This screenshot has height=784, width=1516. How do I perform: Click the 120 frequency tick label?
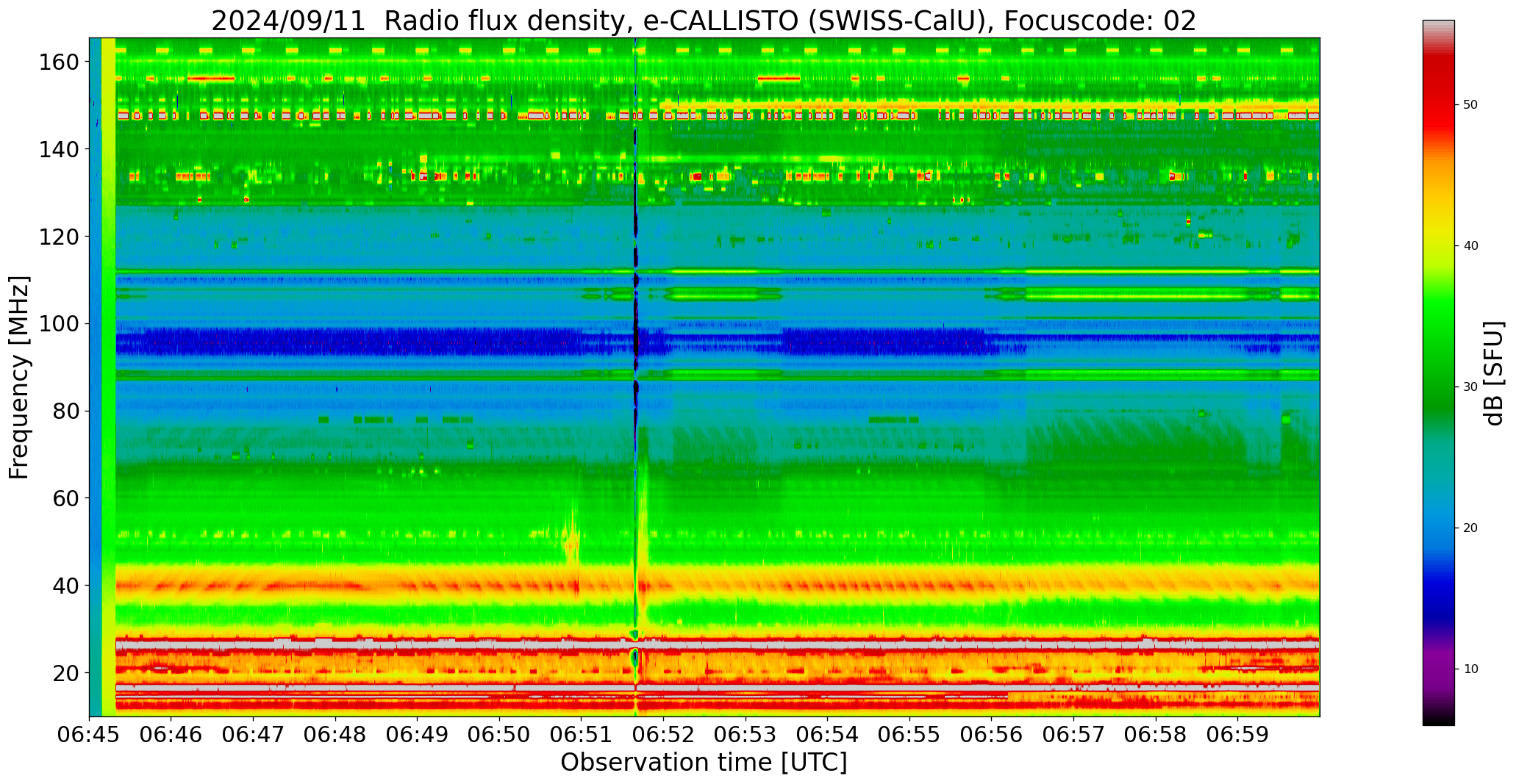pos(59,237)
